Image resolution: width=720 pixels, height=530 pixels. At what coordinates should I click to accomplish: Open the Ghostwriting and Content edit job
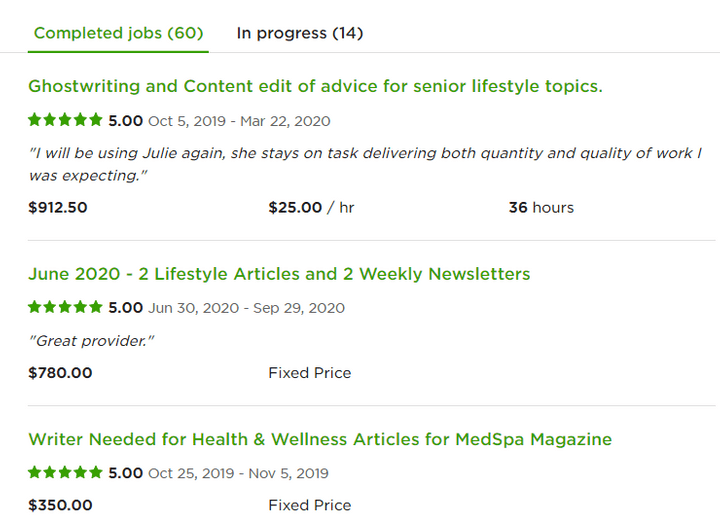point(315,86)
